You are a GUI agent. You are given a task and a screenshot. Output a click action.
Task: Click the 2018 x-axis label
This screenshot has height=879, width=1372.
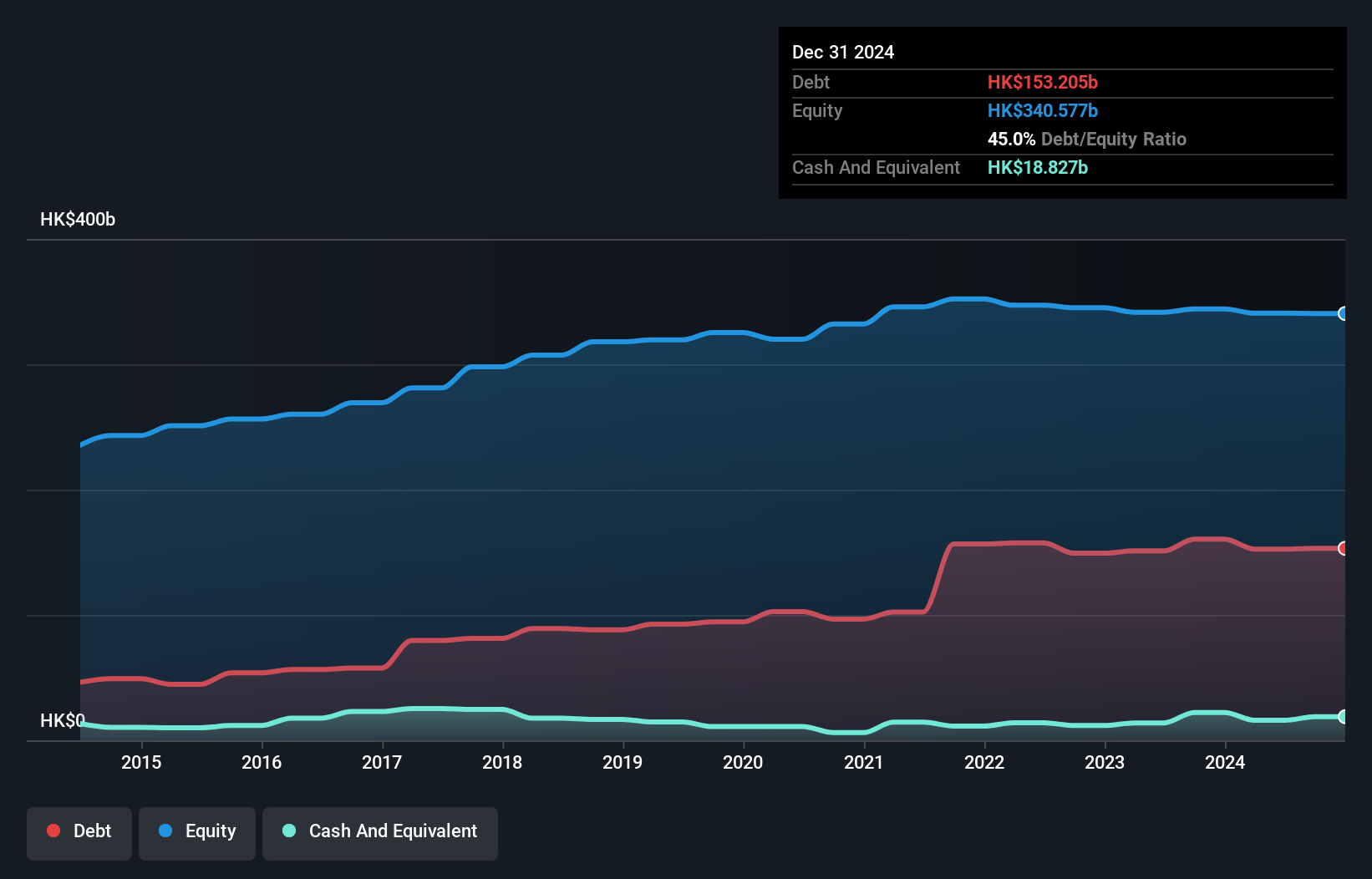point(502,762)
